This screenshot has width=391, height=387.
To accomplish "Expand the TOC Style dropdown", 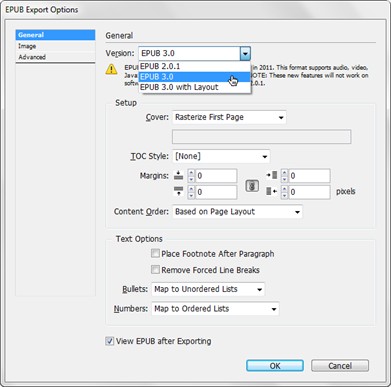I will [221, 156].
